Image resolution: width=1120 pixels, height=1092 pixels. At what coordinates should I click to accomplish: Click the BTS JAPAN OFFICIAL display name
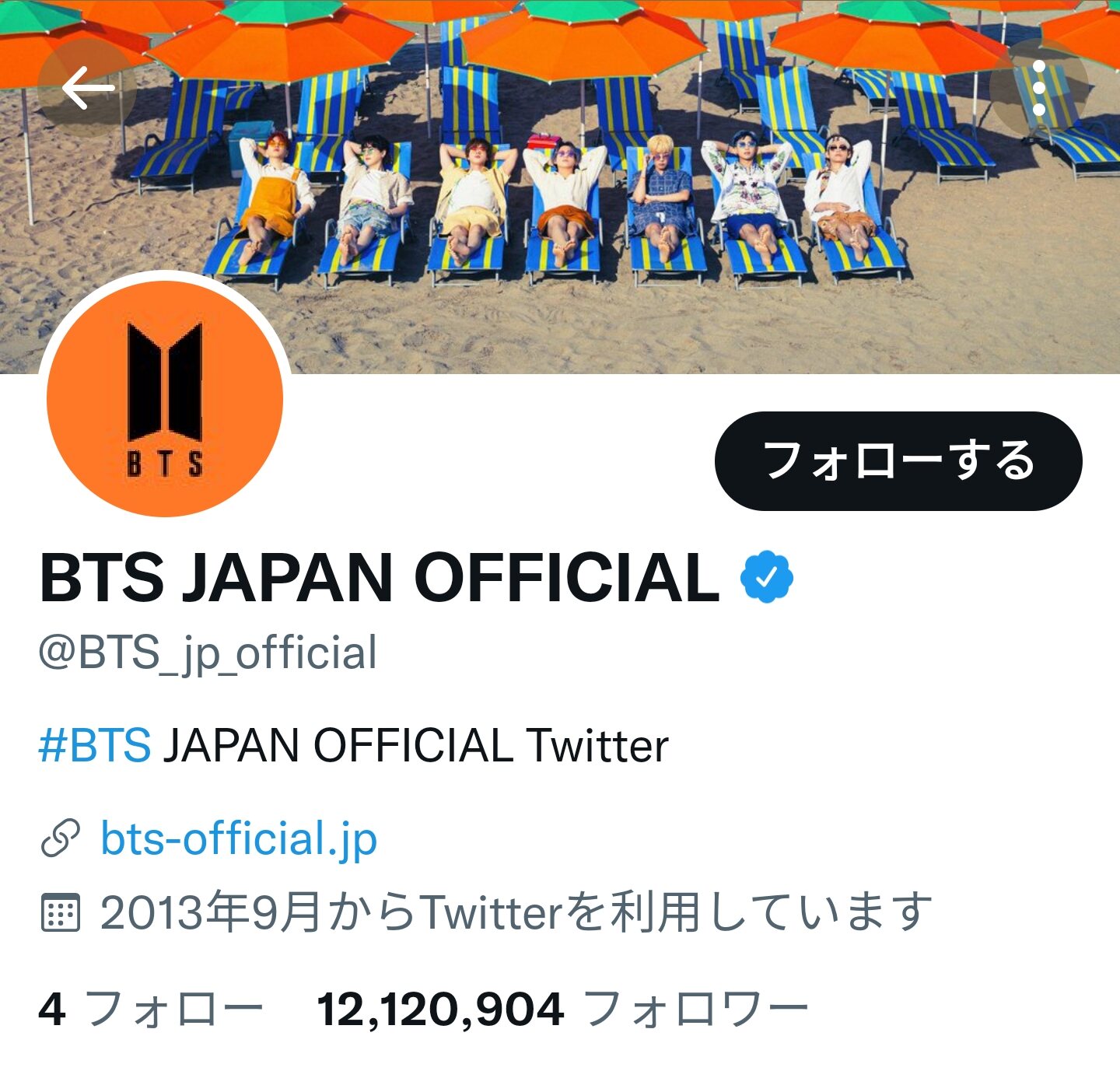pos(379,578)
